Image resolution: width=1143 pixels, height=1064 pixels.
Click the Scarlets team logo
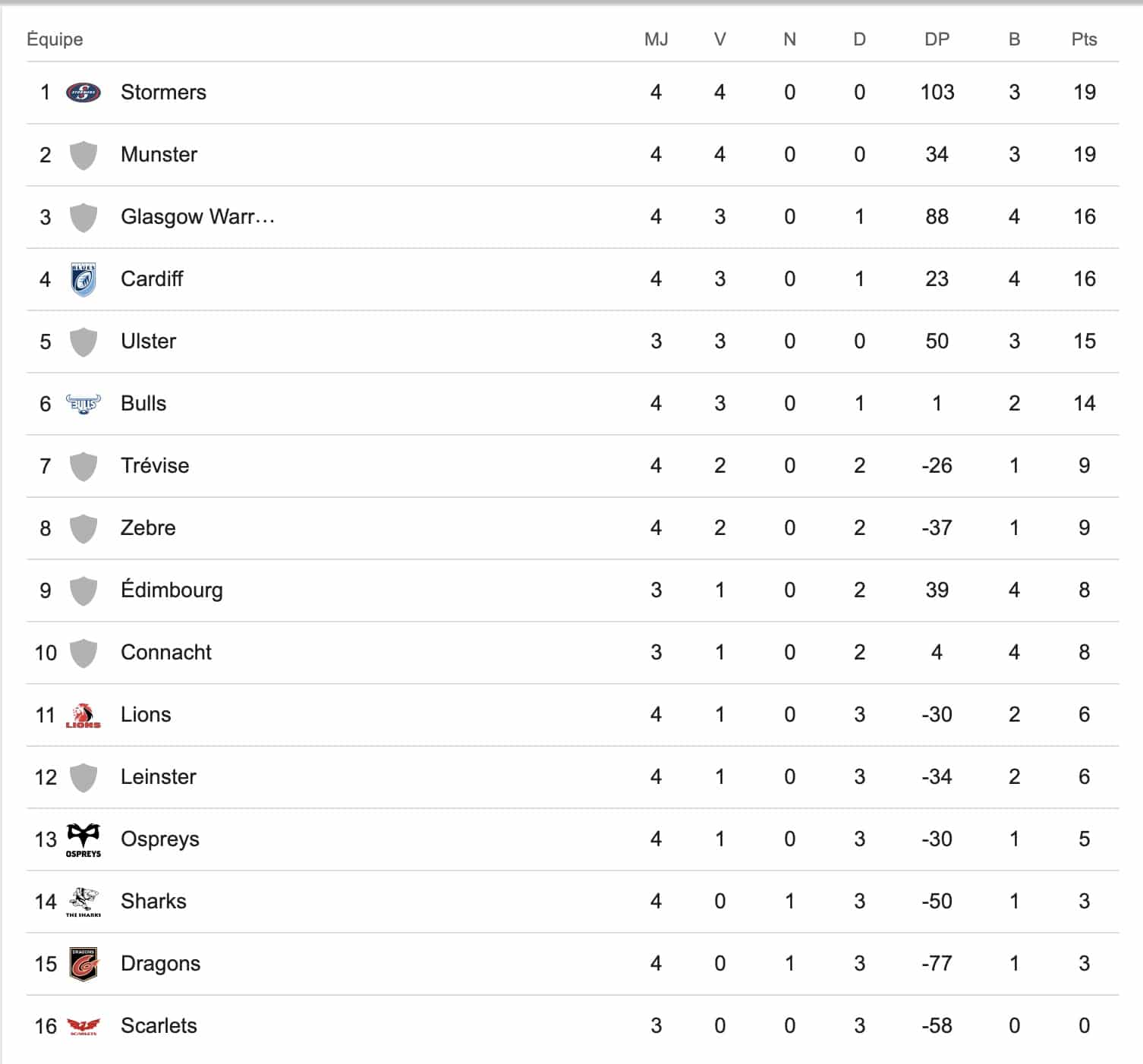pyautogui.click(x=83, y=1026)
